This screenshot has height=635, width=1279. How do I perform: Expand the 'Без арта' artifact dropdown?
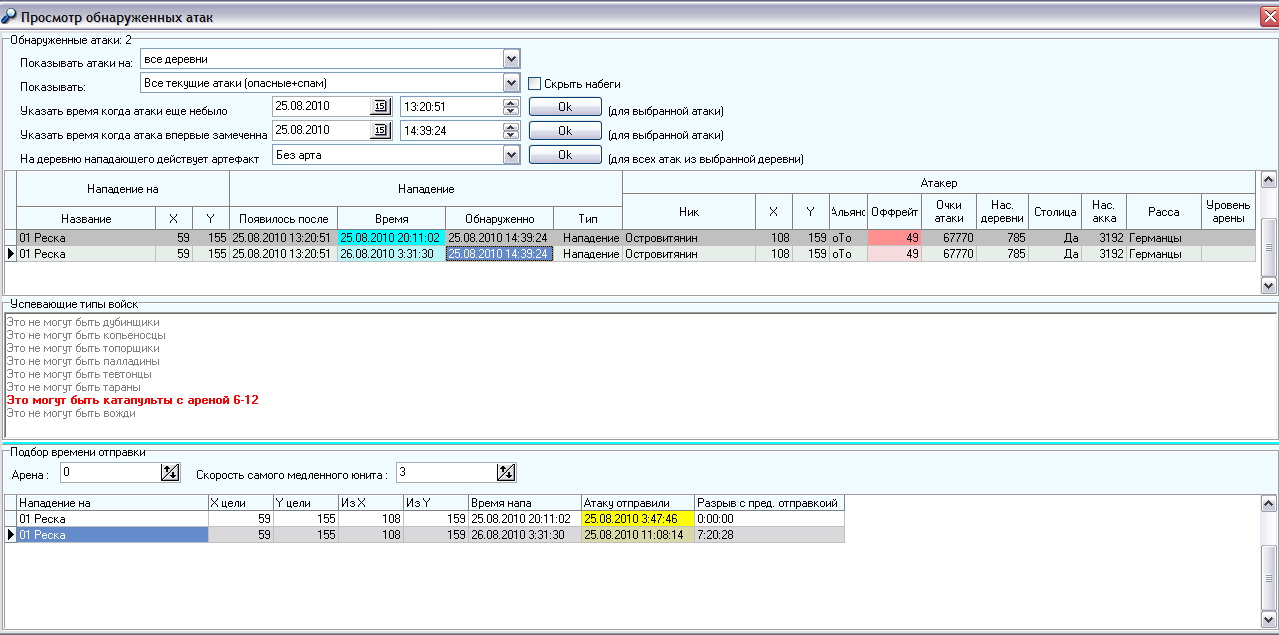[512, 154]
